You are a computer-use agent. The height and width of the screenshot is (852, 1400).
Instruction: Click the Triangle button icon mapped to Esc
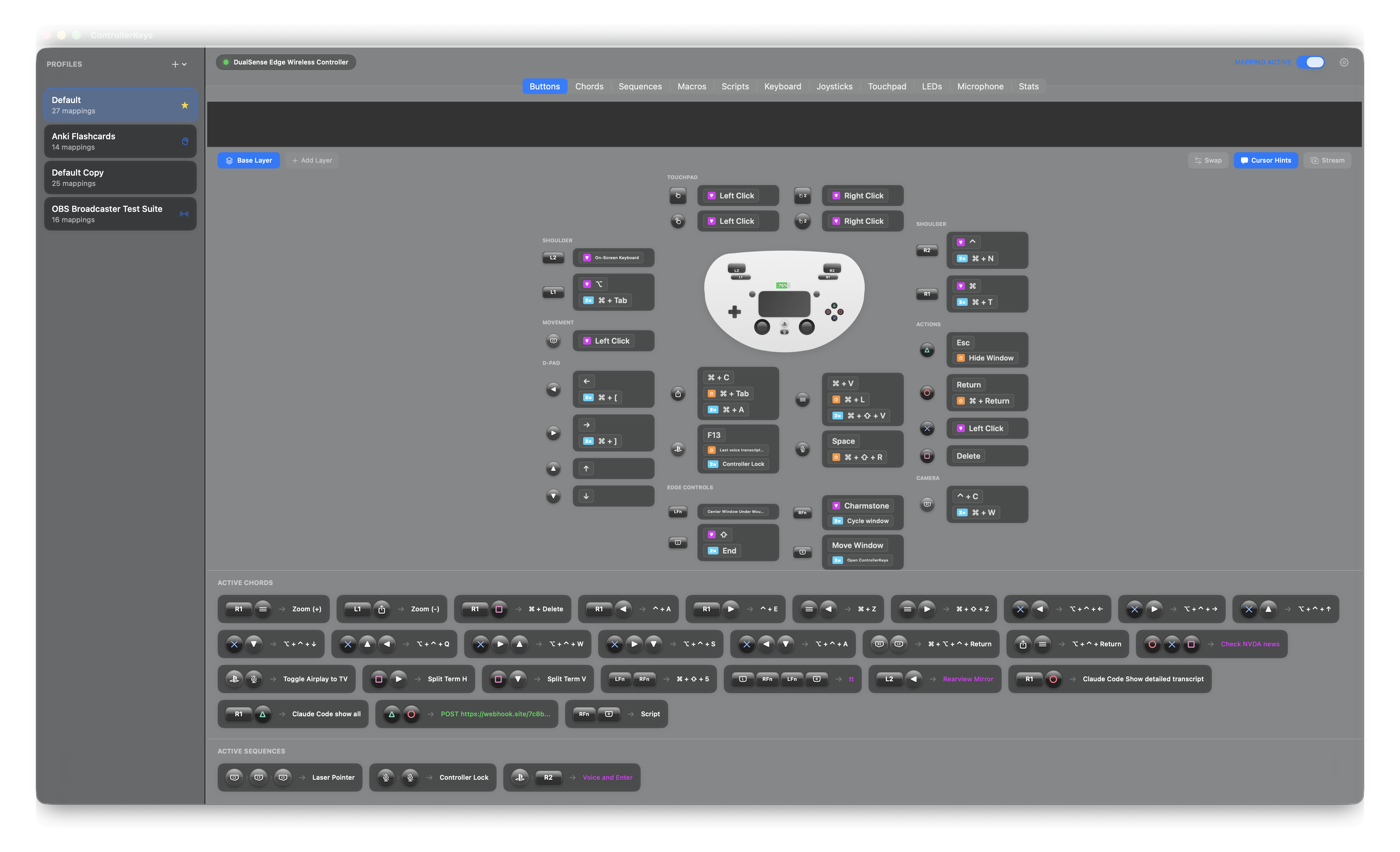[x=927, y=350]
